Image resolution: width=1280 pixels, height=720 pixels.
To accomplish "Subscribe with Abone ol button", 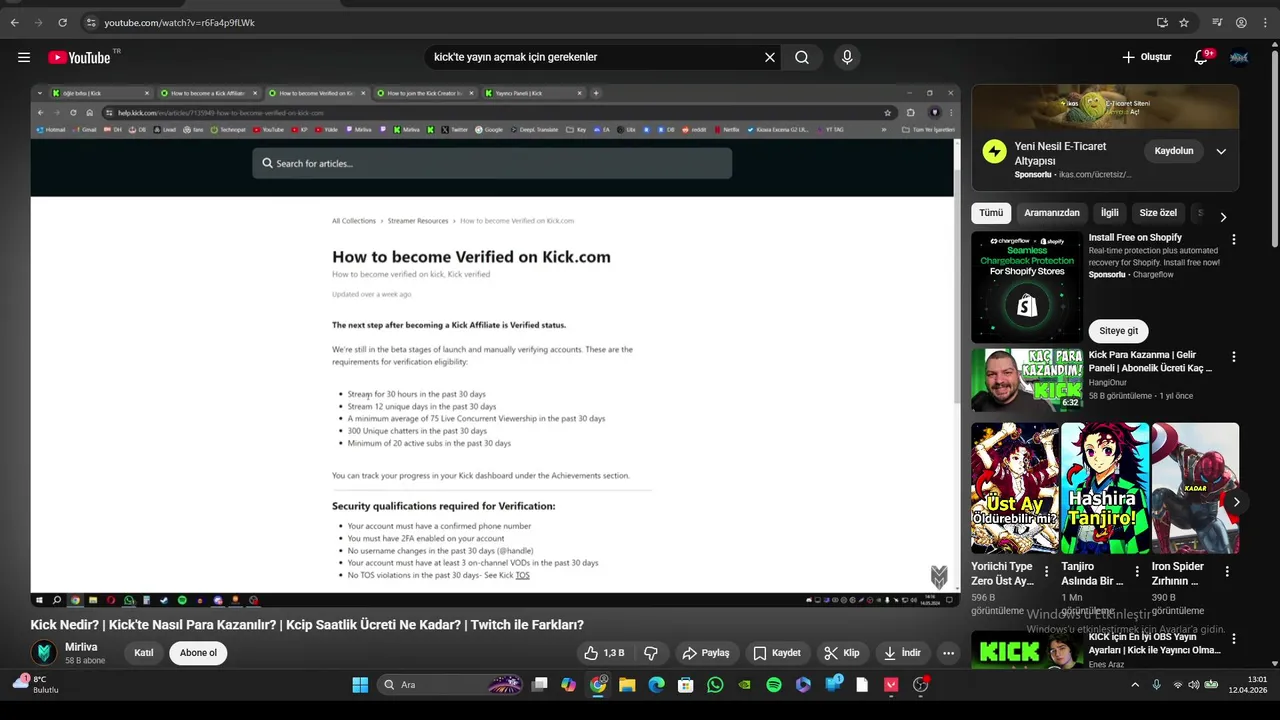I will coord(198,653).
